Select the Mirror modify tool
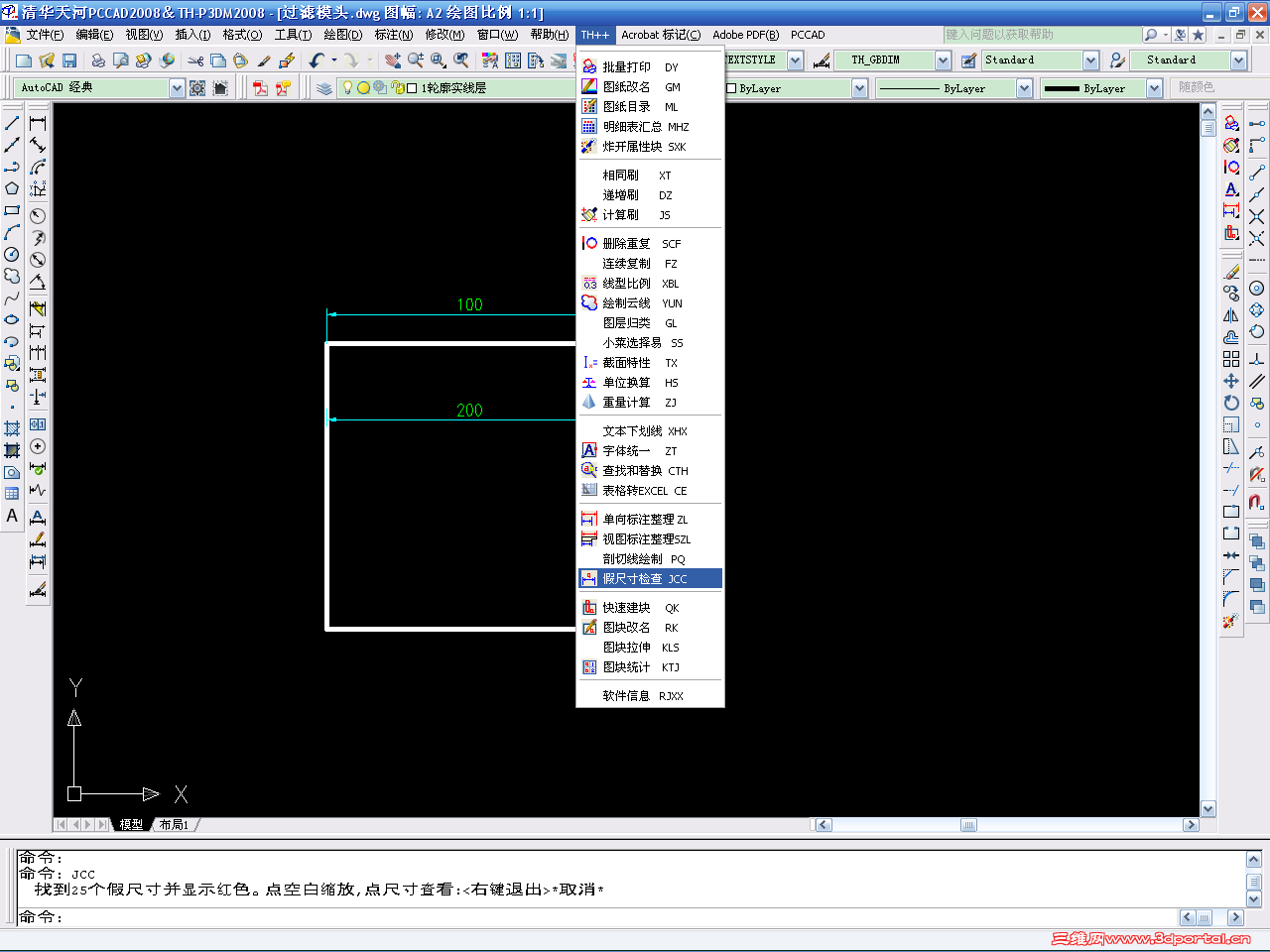 (x=1231, y=315)
